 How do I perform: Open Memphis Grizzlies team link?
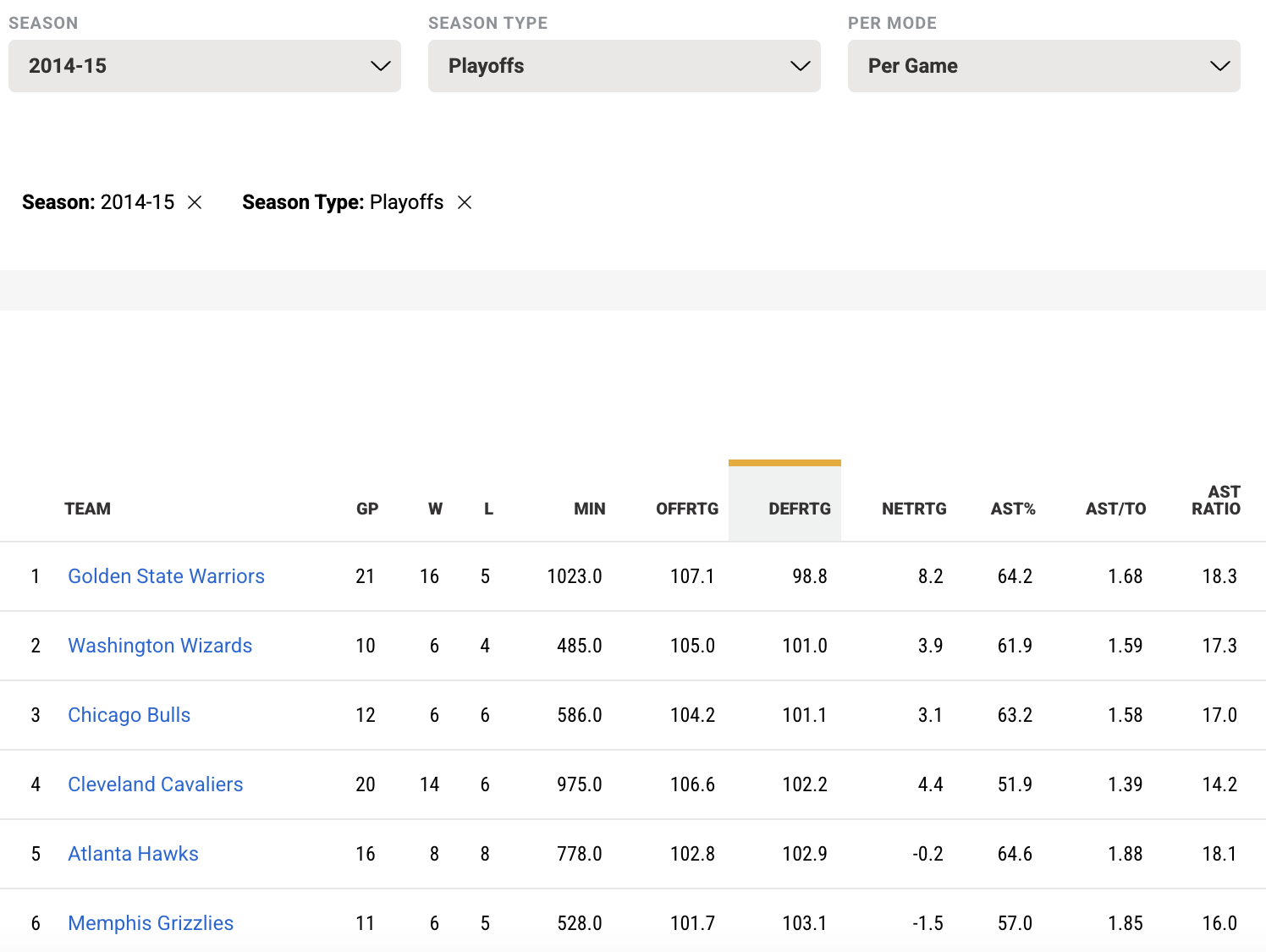point(151,923)
